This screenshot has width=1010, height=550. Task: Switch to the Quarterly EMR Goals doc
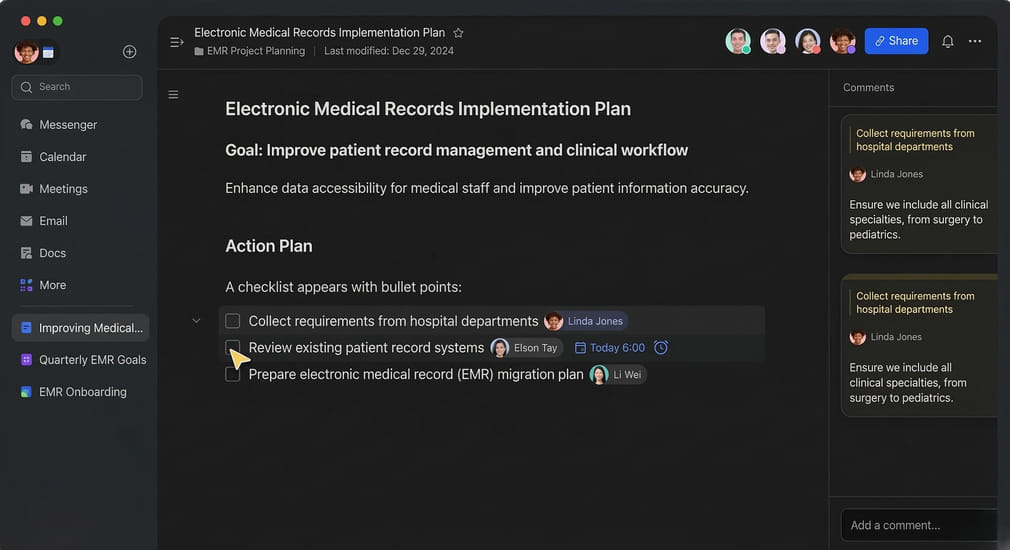[x=92, y=360]
